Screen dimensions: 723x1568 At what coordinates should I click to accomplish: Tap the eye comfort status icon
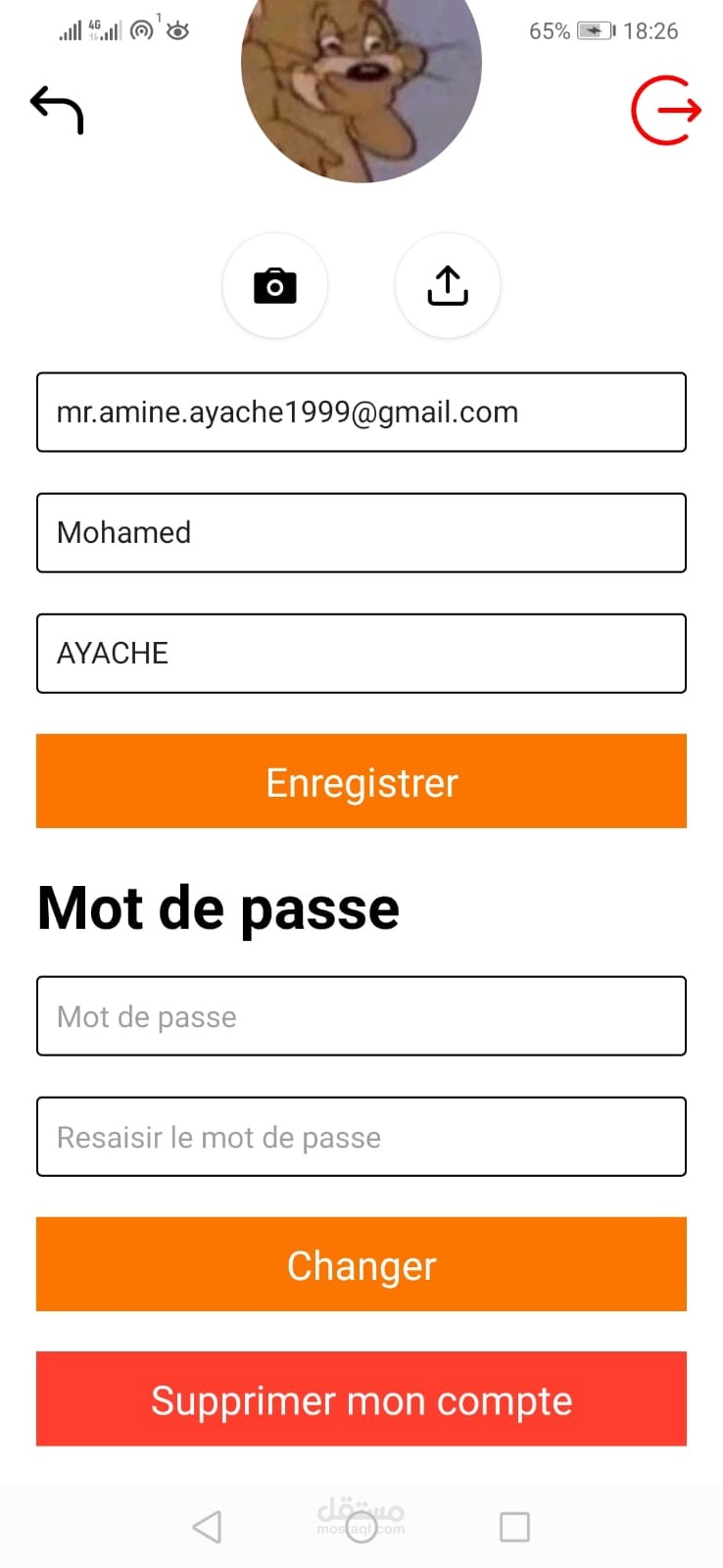[x=177, y=31]
